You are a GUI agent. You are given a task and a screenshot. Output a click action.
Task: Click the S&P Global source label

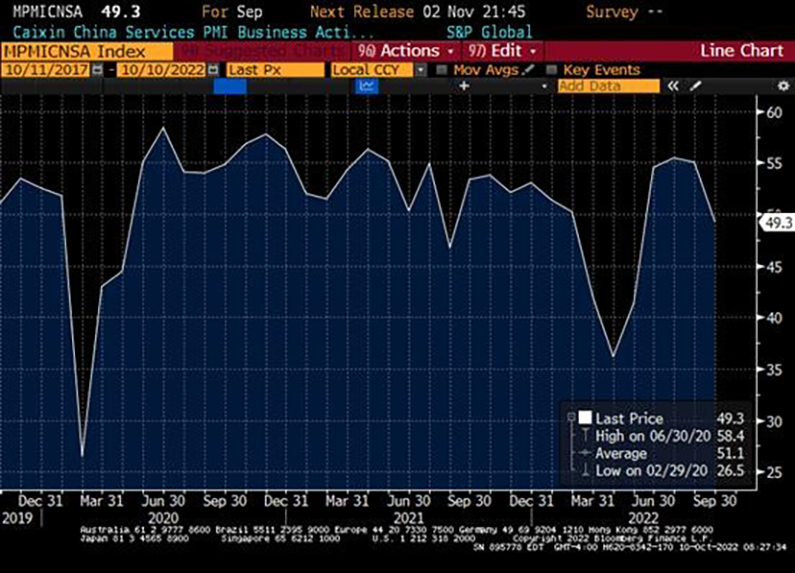(x=489, y=32)
